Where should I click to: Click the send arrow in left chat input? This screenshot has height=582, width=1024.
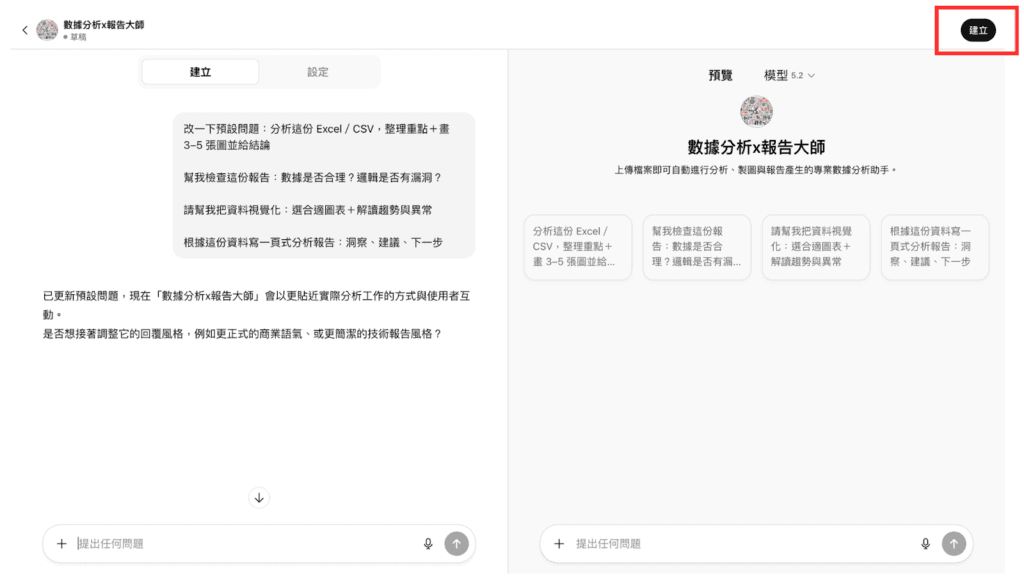point(456,543)
